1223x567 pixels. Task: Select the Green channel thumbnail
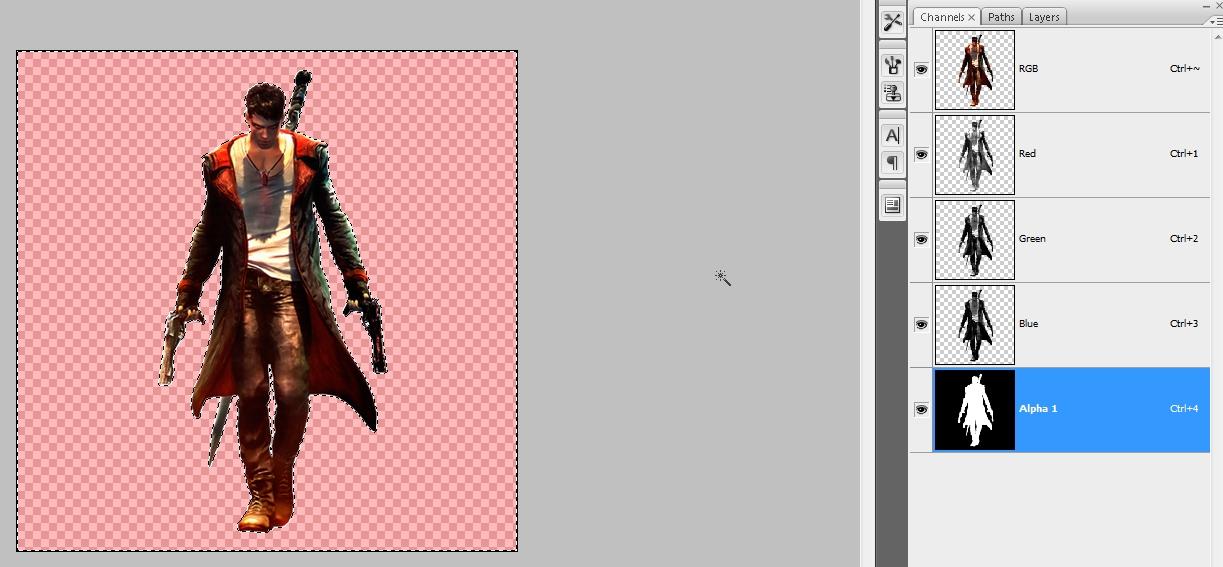[975, 239]
